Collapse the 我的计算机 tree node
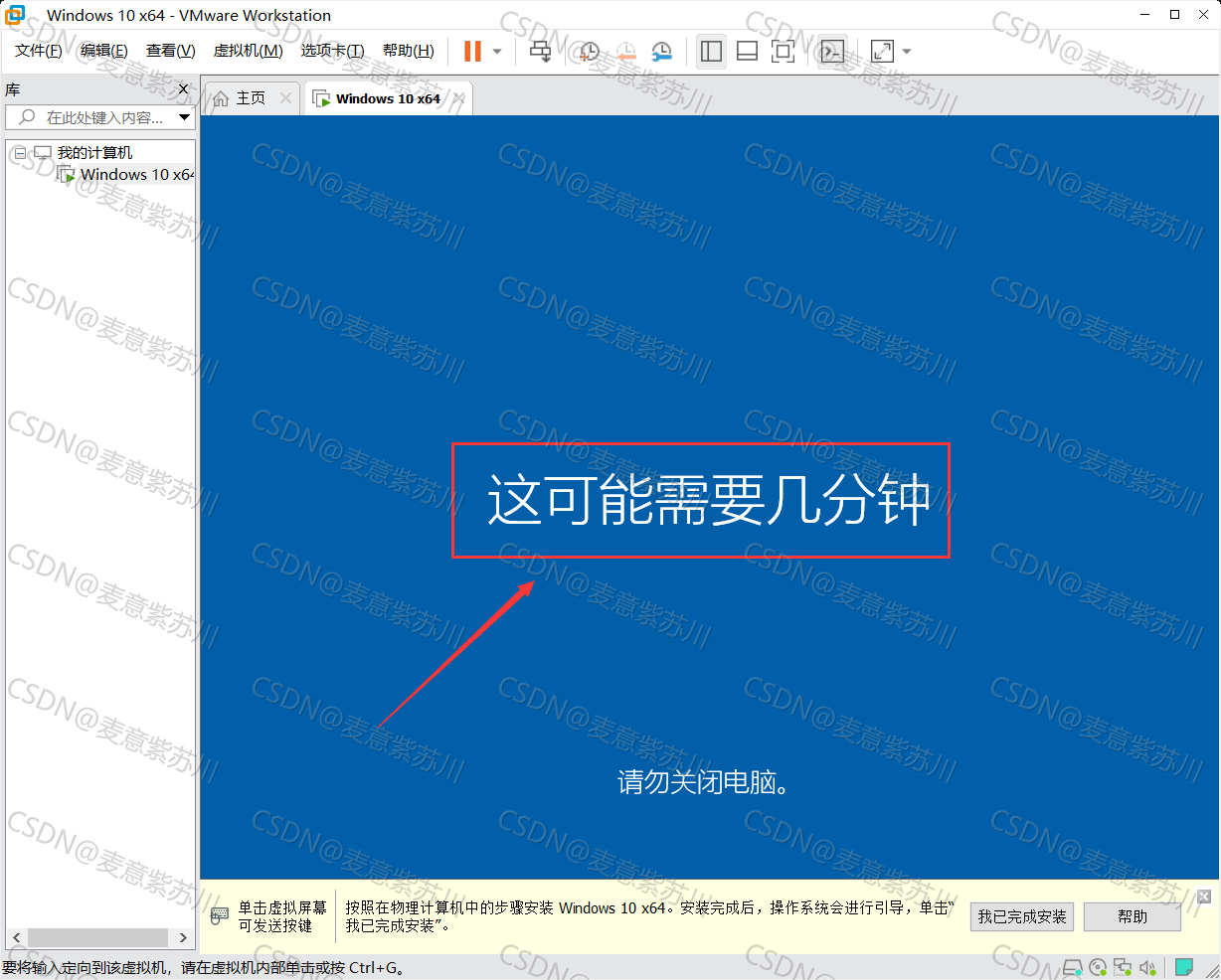This screenshot has height=980, width=1221. point(20,153)
